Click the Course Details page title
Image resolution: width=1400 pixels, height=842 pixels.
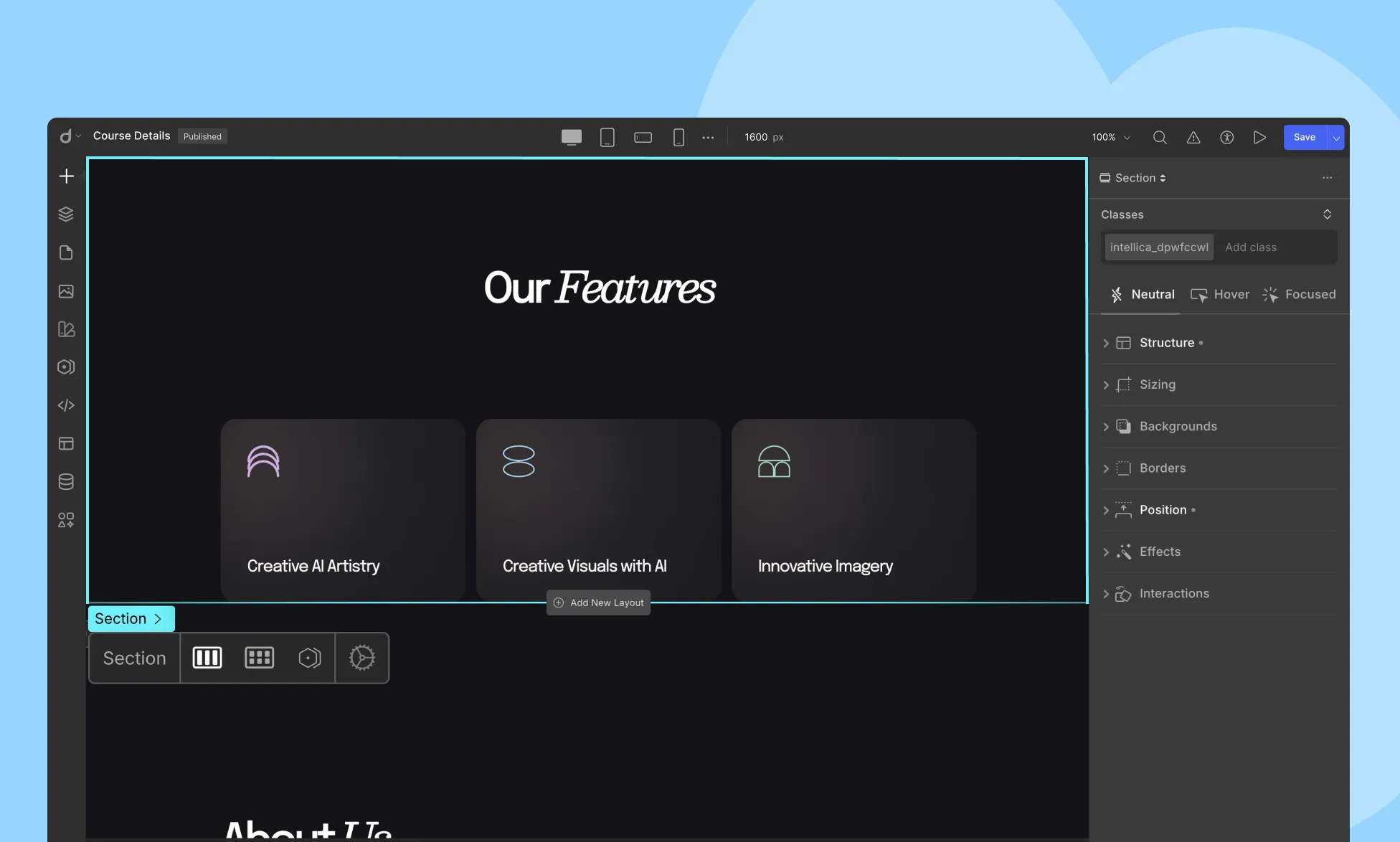[131, 136]
